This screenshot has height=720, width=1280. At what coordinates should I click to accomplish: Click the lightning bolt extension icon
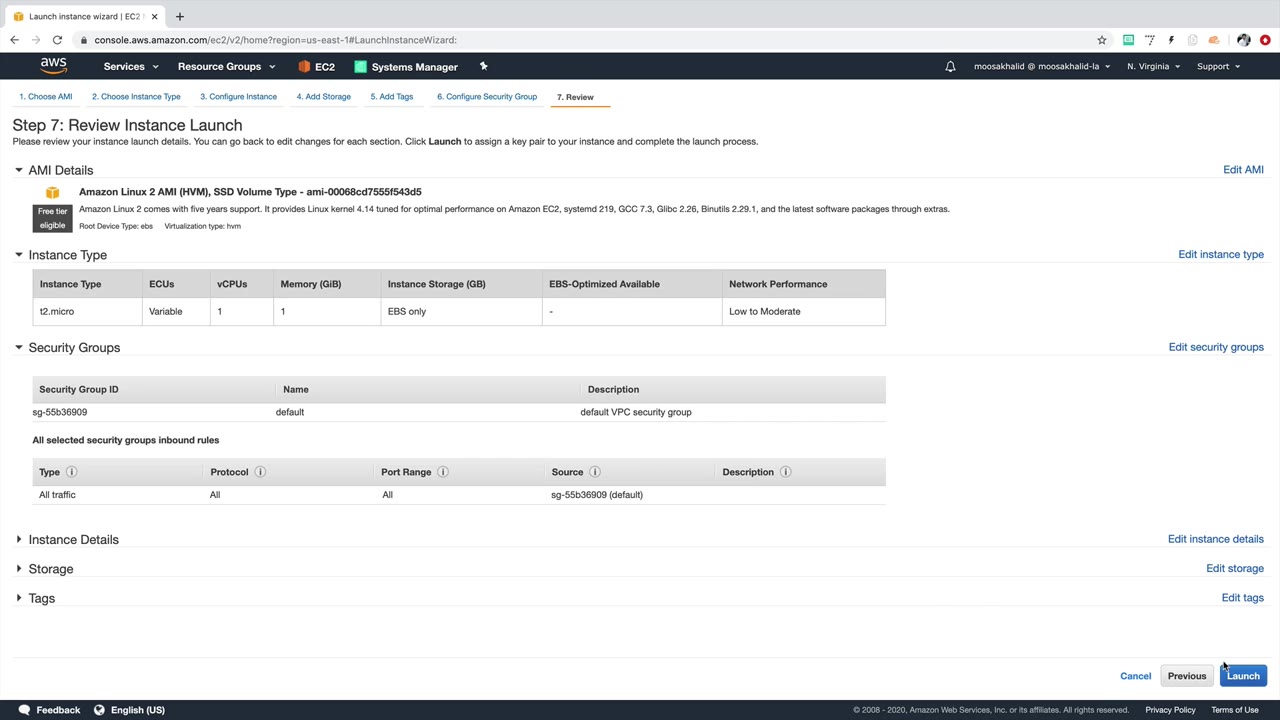(x=1171, y=40)
